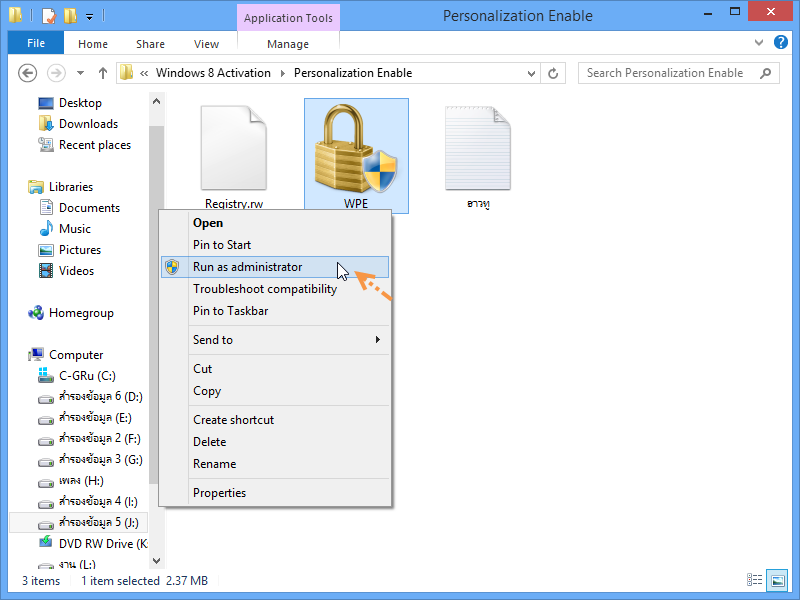Click the breadcrumb overflow double chevron
The width and height of the screenshot is (800, 600).
coord(144,73)
